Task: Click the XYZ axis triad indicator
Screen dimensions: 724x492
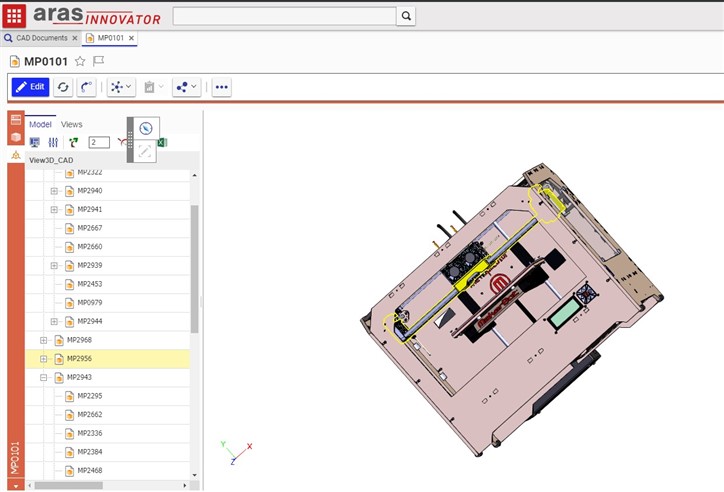Action: [x=235, y=452]
